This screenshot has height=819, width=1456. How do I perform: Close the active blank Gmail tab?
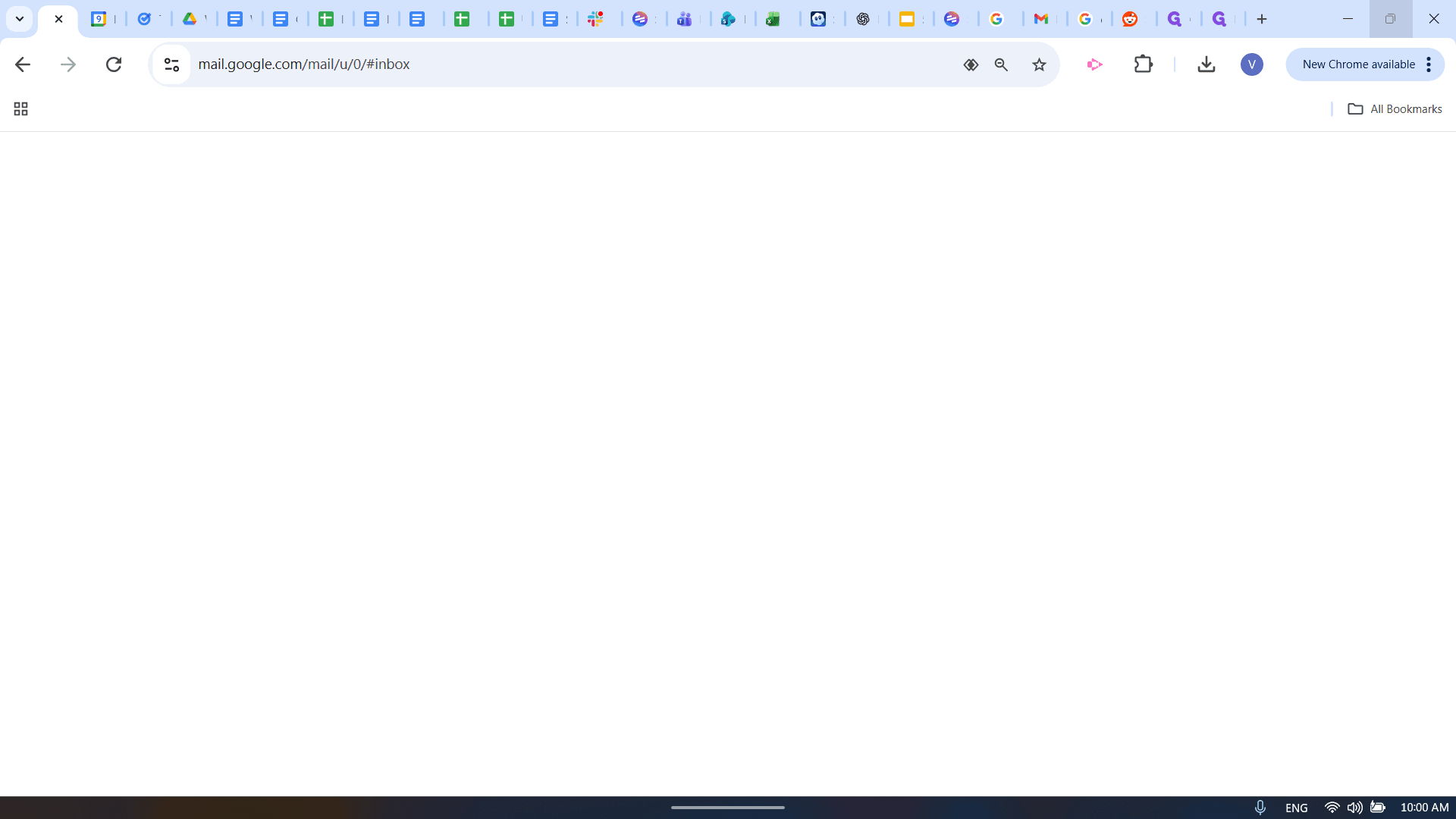coord(58,19)
